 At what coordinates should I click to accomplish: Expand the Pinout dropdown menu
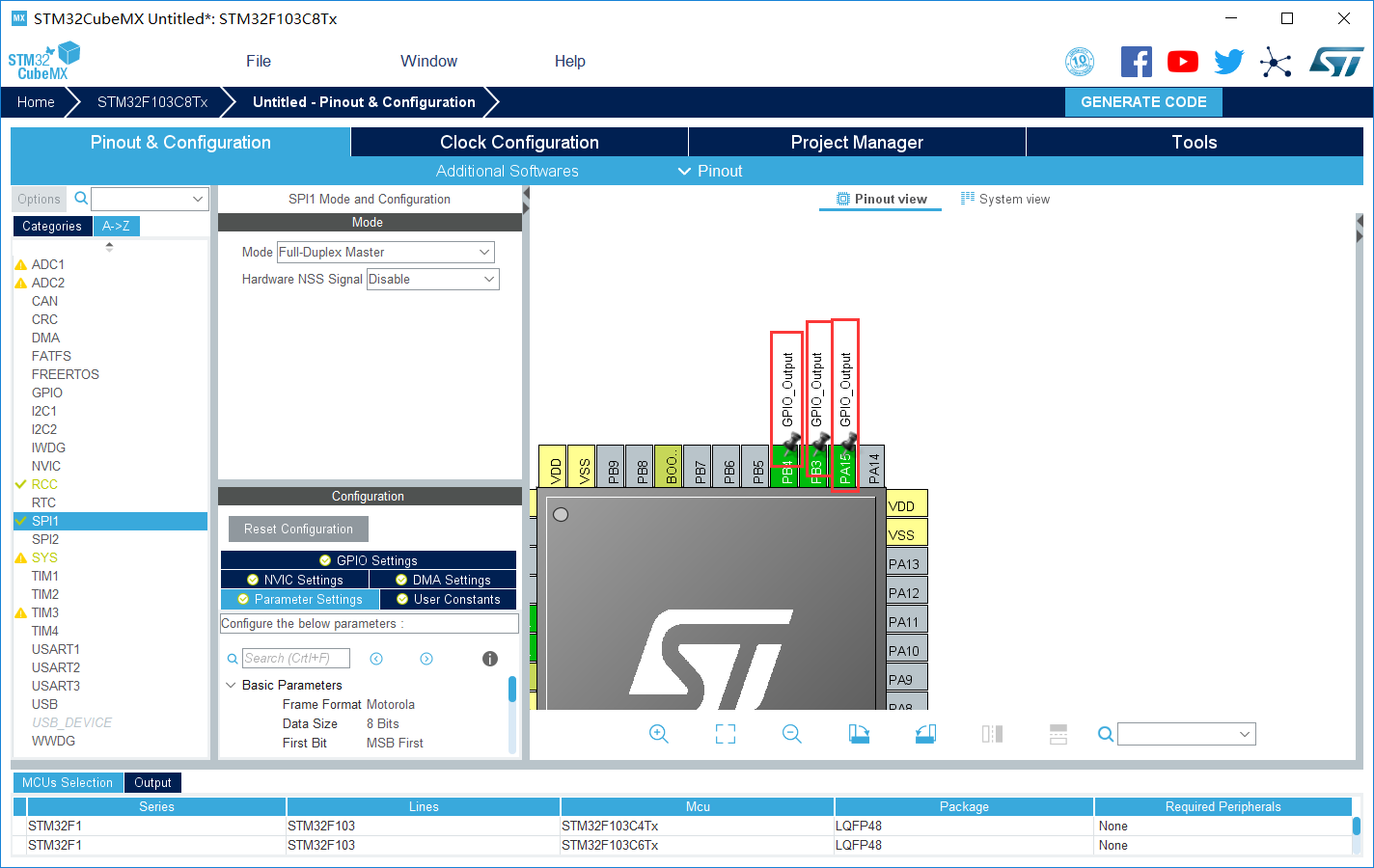[x=710, y=171]
